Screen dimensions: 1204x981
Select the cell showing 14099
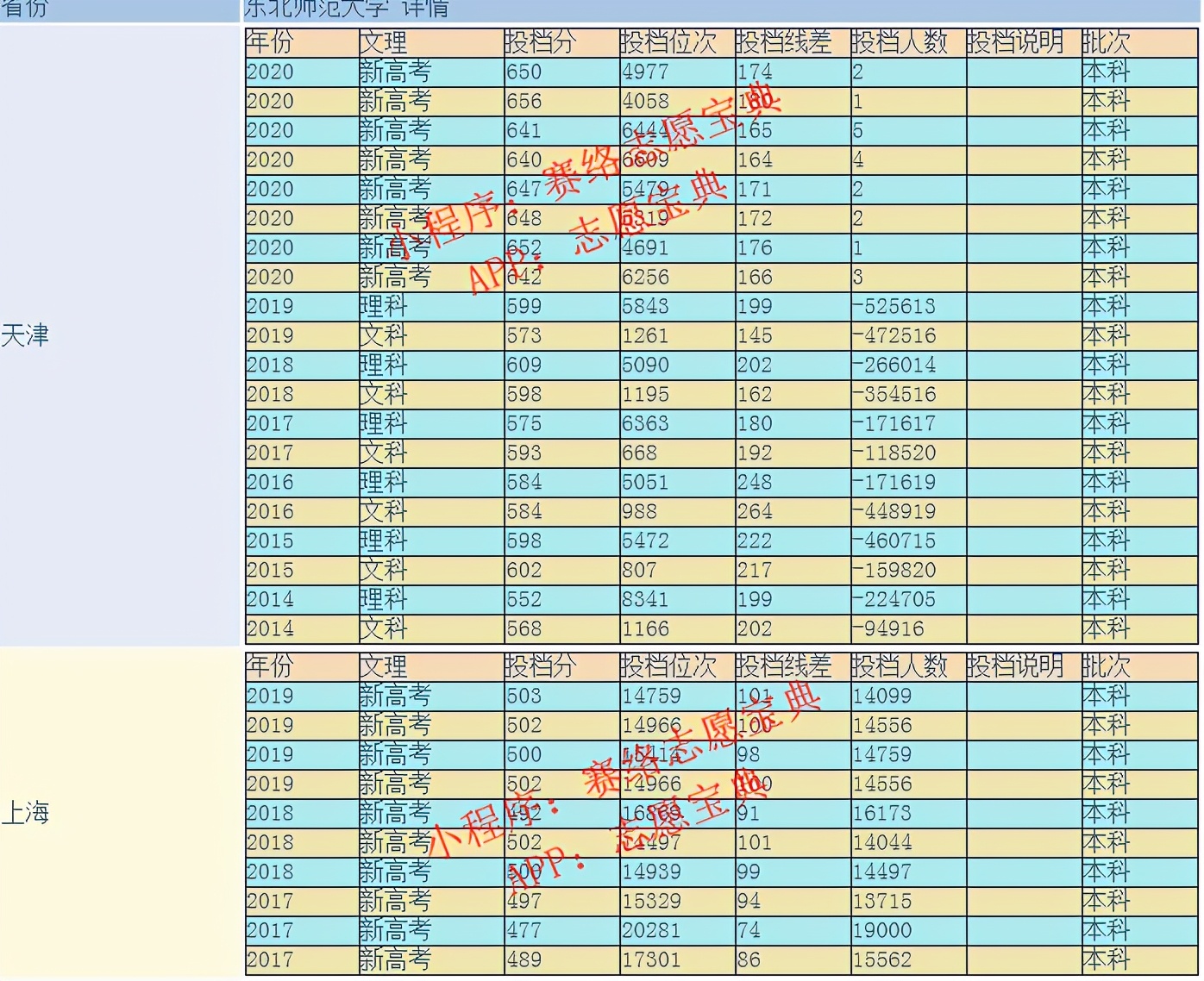908,696
